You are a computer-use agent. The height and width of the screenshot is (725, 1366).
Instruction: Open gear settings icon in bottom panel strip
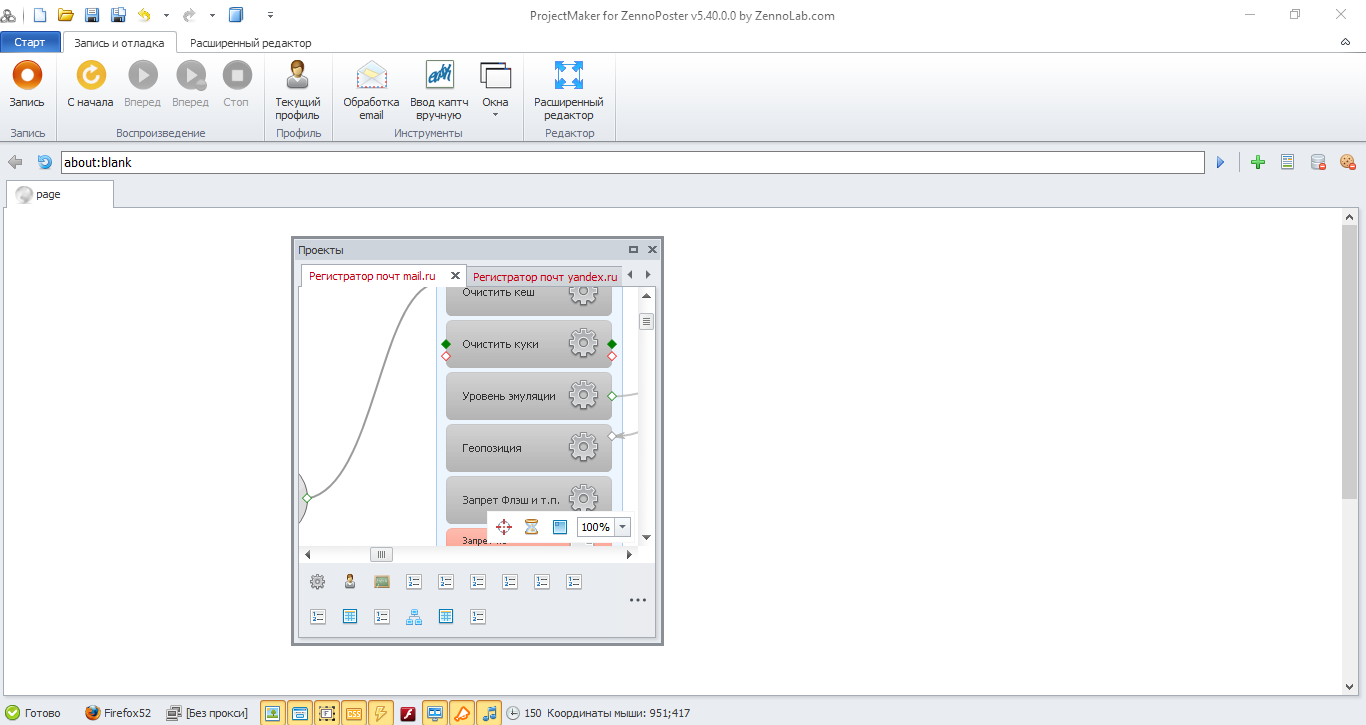318,582
